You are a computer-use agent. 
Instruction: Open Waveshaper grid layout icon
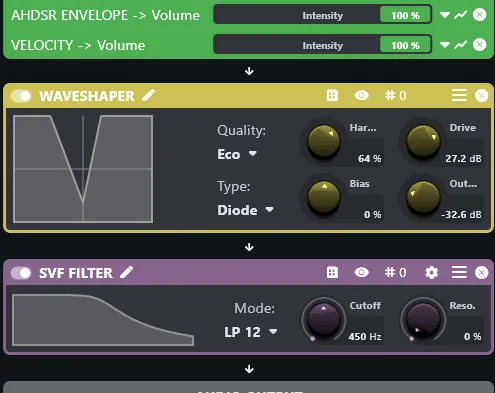(x=332, y=96)
